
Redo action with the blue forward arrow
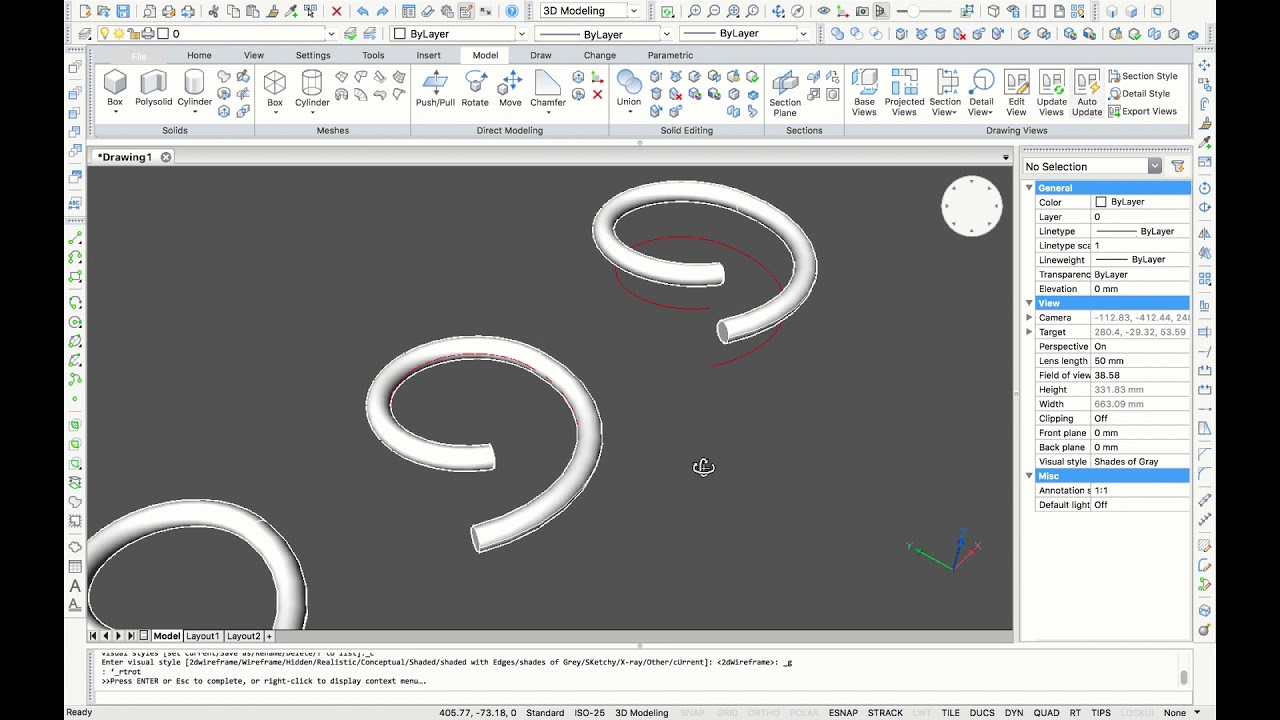tap(382, 11)
